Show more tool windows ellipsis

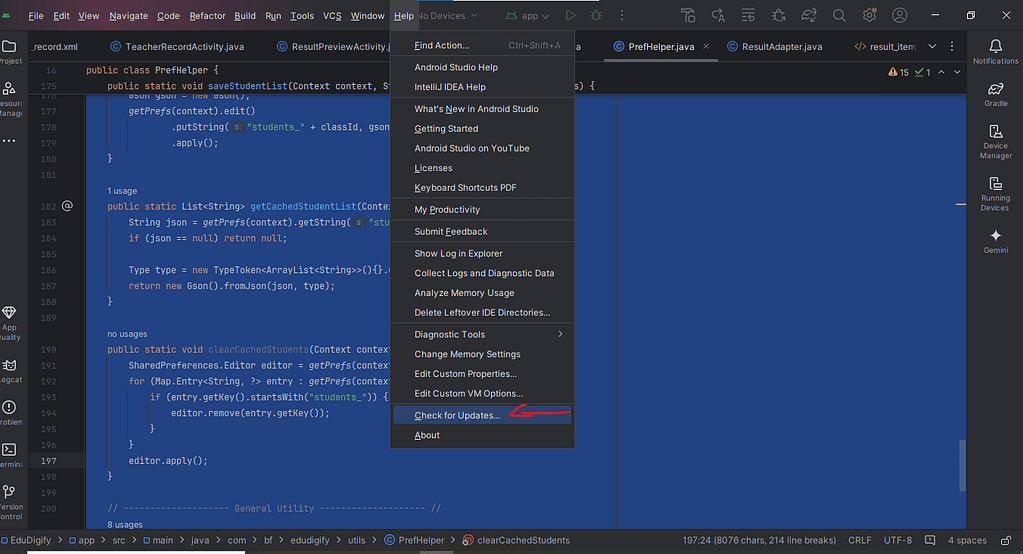tap(9, 141)
